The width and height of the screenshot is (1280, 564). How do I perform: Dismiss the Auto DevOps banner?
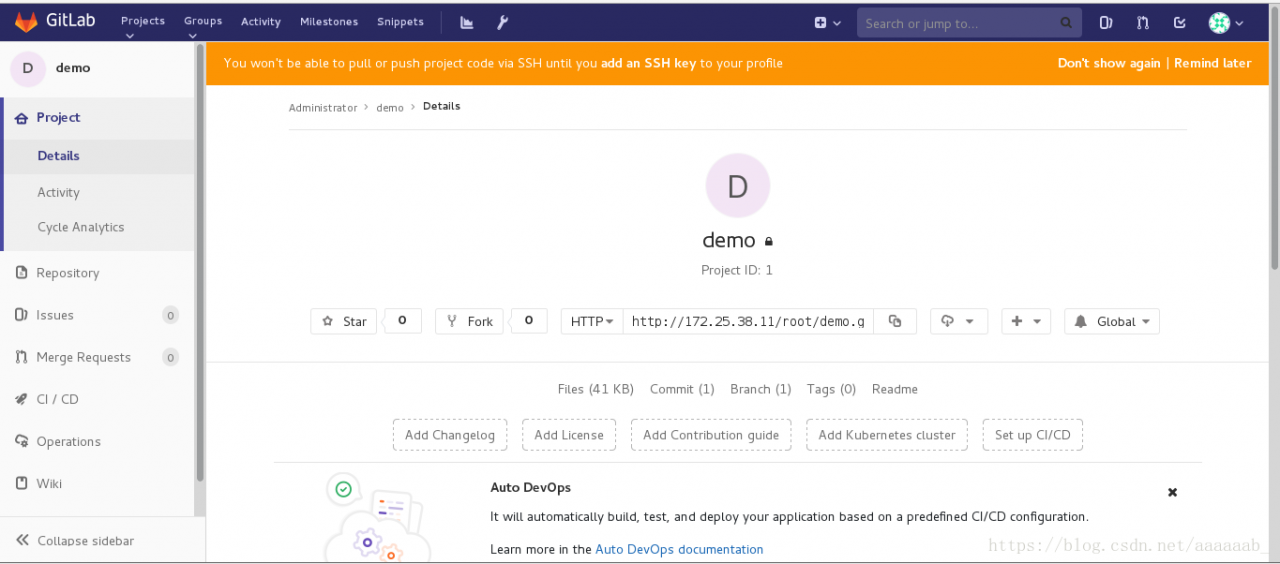click(x=1173, y=492)
